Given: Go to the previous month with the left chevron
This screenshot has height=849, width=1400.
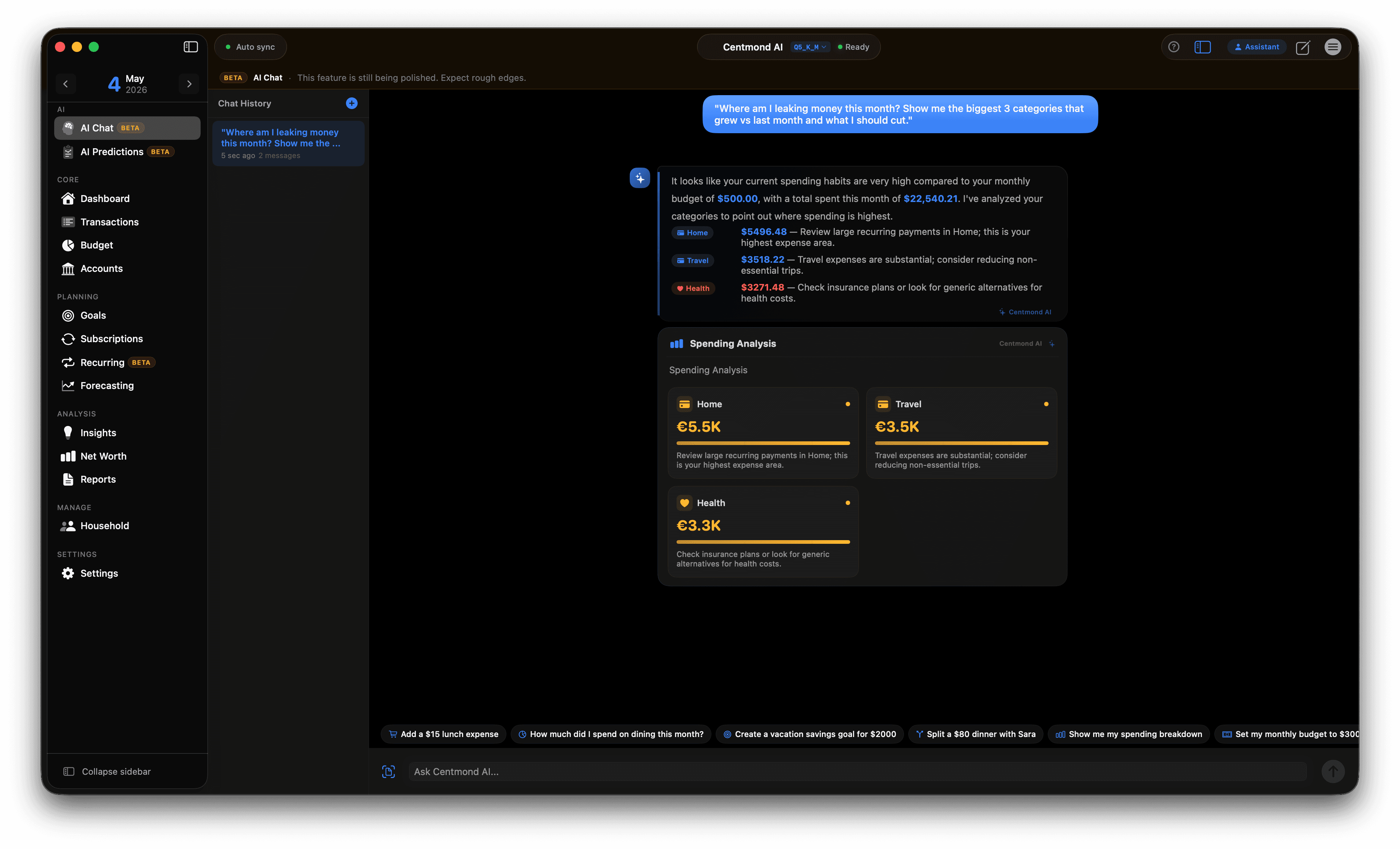Looking at the screenshot, I should click(65, 84).
